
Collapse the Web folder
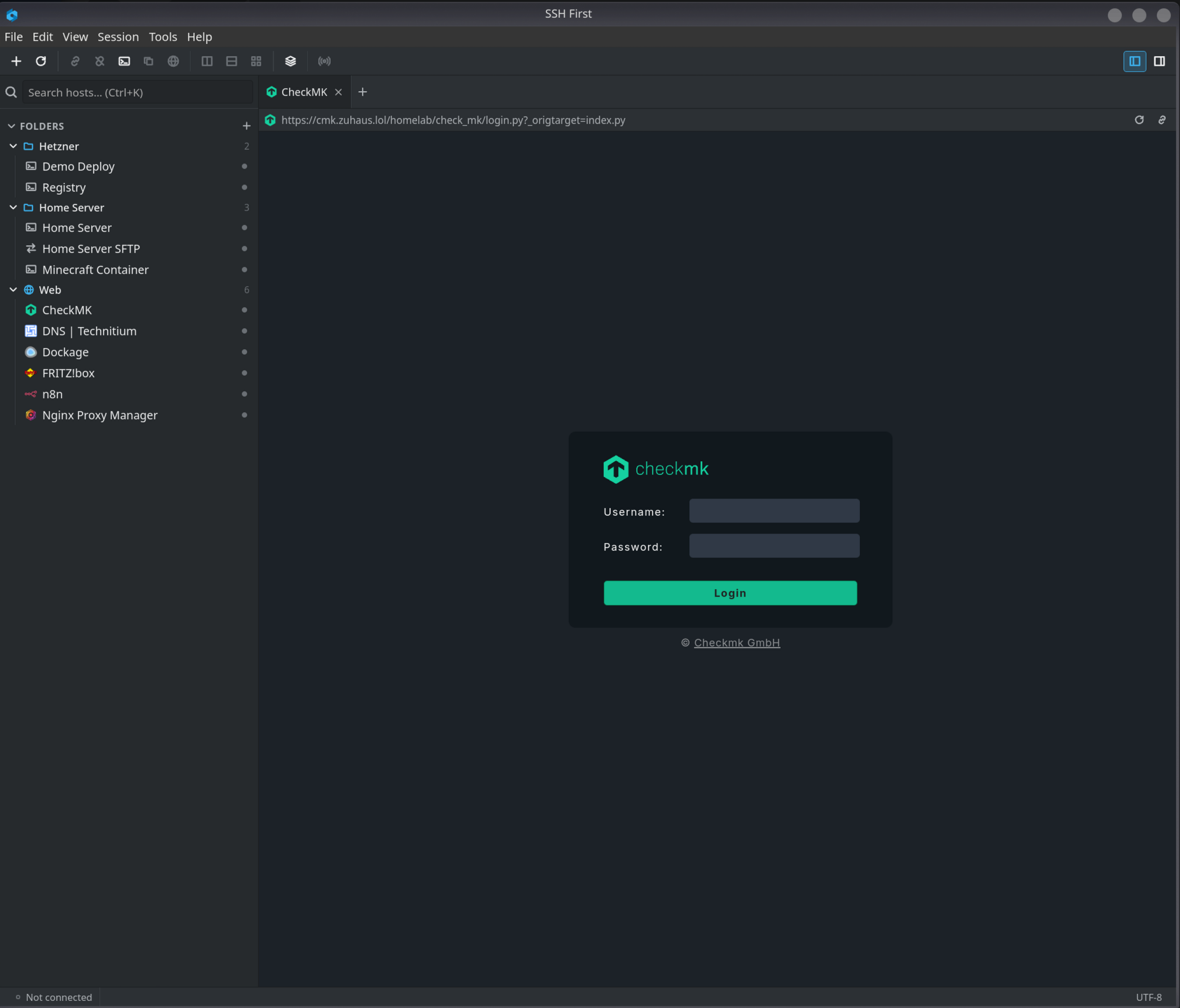pos(13,290)
